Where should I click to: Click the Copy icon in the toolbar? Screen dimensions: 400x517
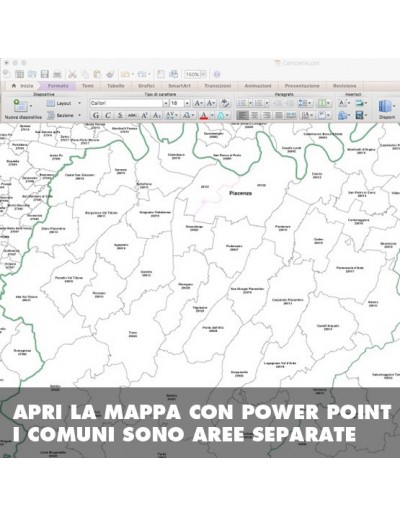(x=85, y=74)
